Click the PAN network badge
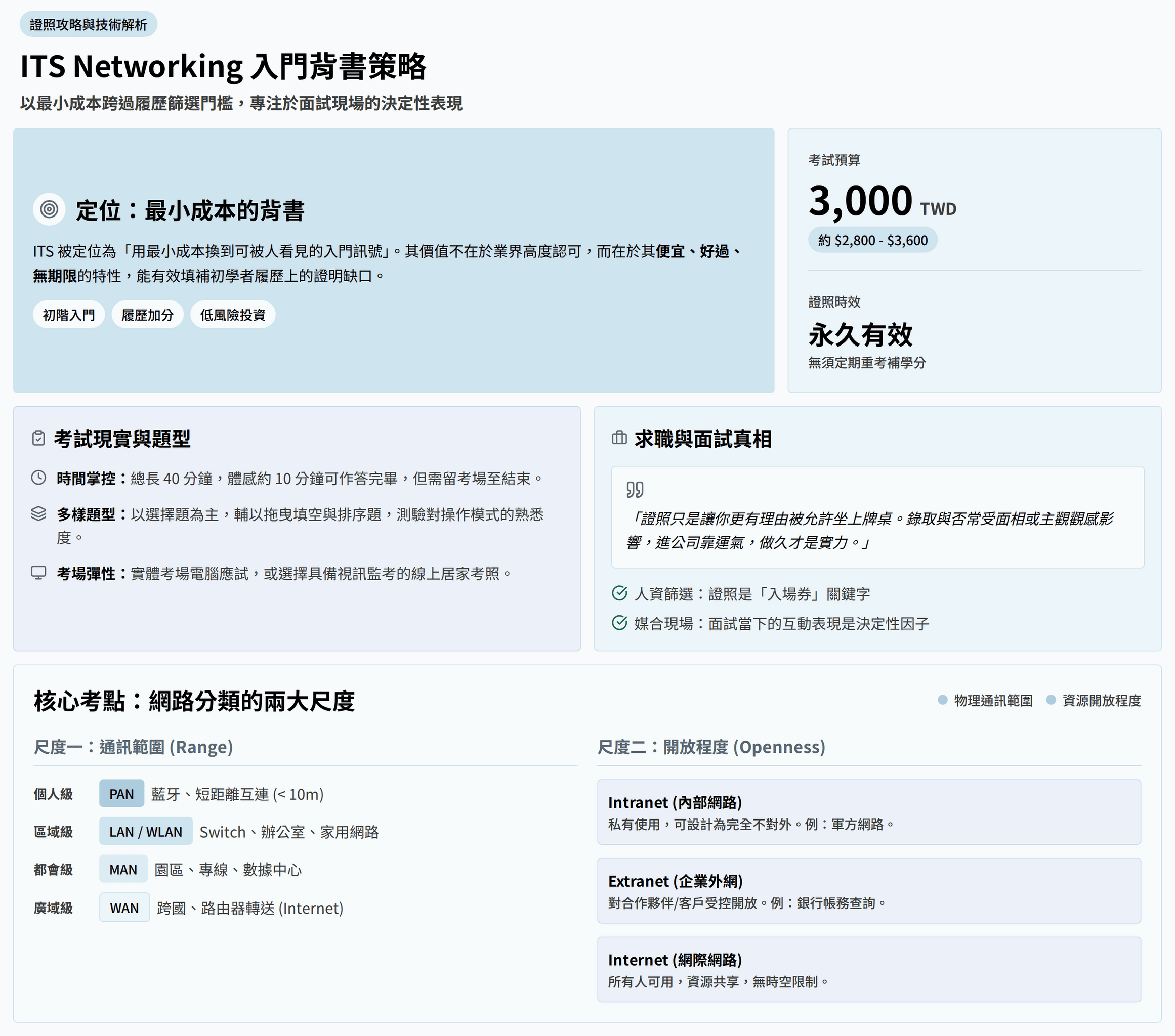 point(121,794)
